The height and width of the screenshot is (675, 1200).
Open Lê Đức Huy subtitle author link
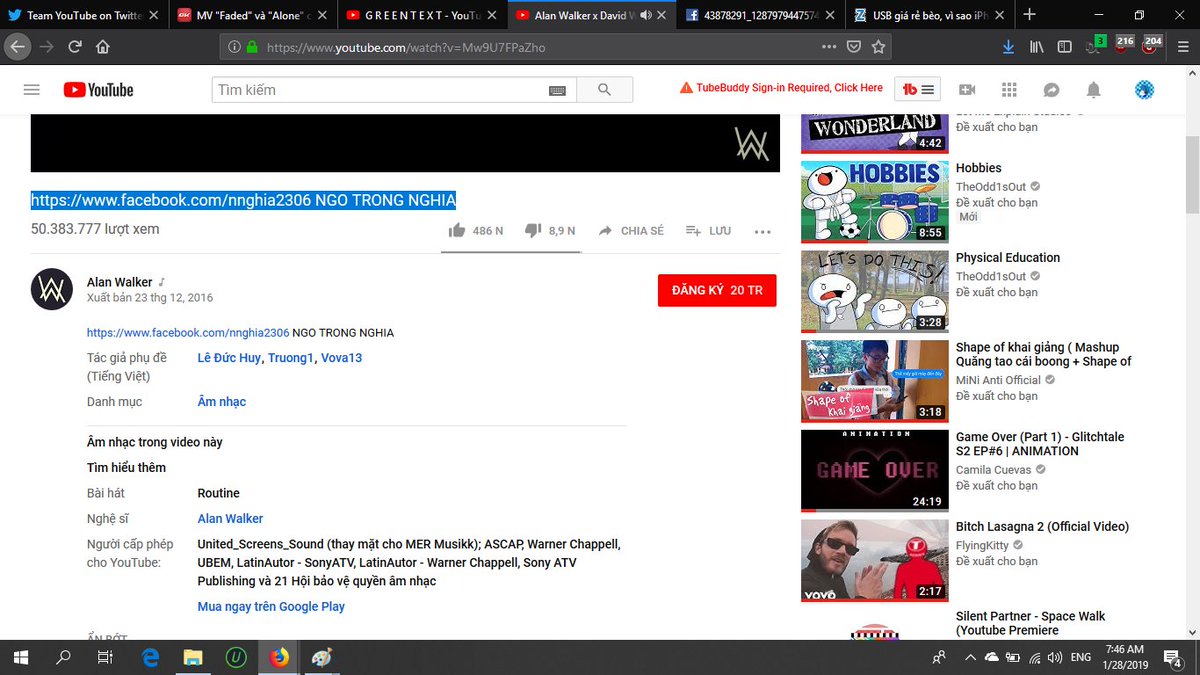[229, 357]
